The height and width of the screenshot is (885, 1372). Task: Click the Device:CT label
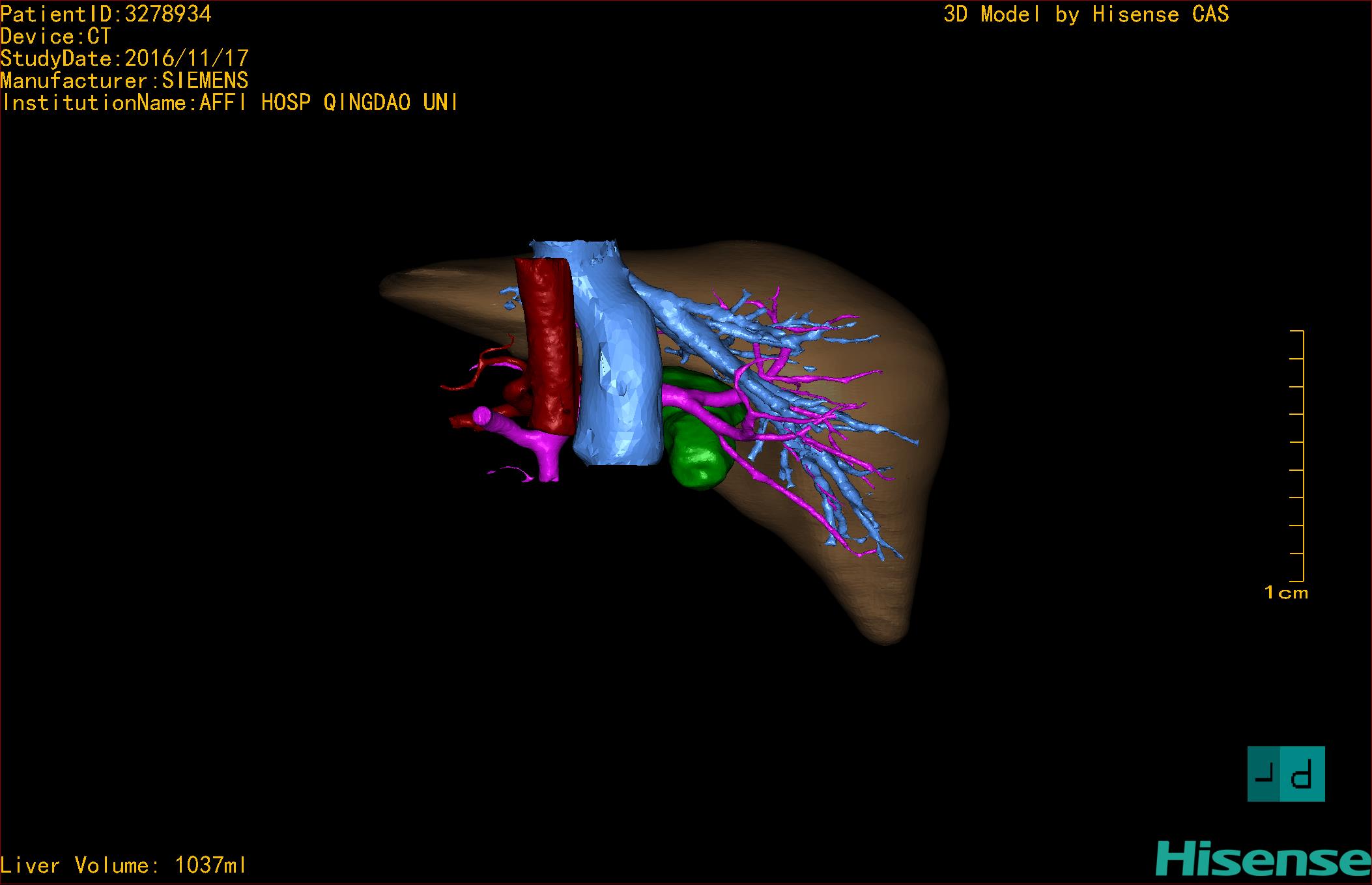56,36
